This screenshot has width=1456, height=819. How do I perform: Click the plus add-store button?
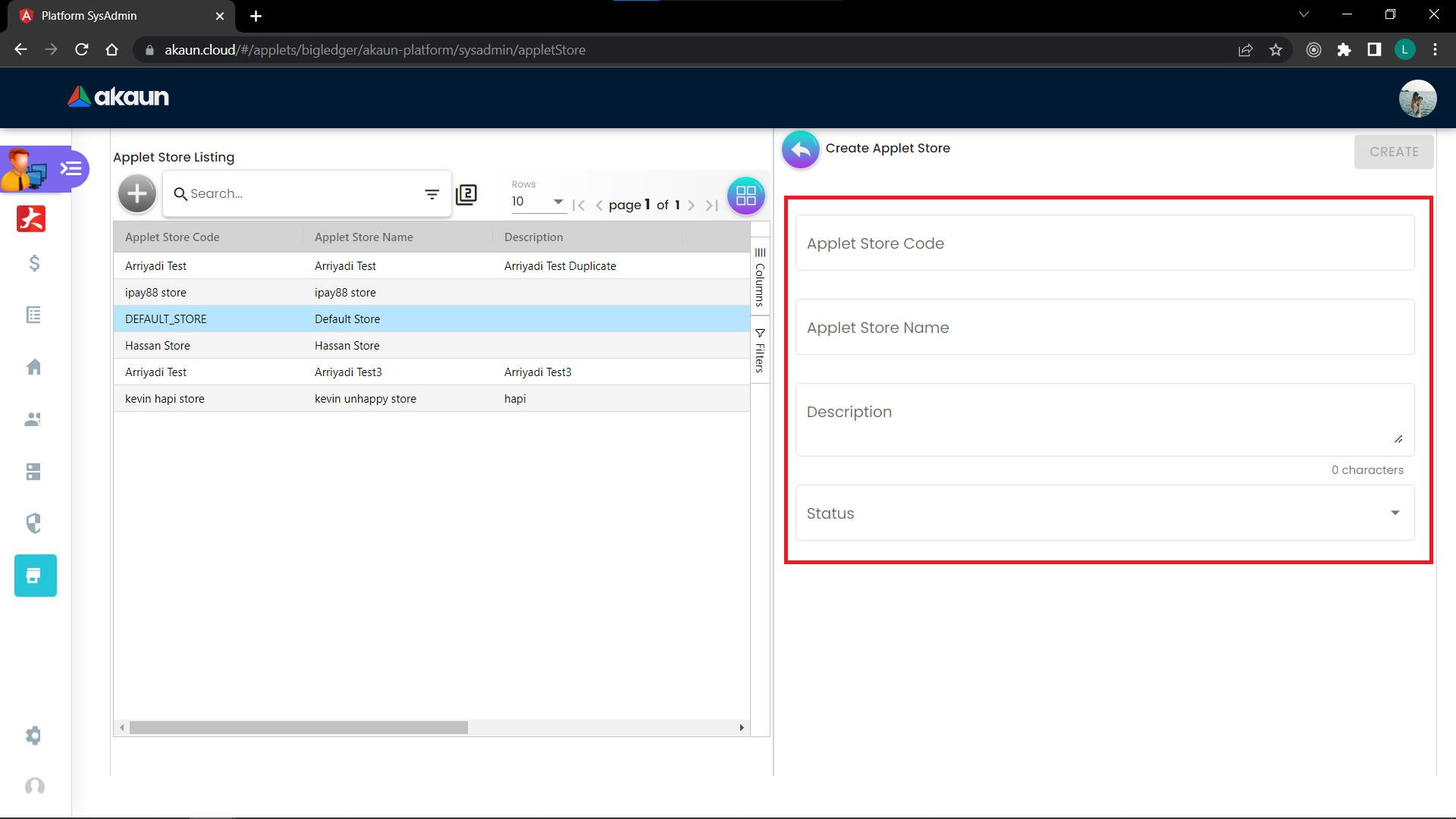(x=137, y=194)
